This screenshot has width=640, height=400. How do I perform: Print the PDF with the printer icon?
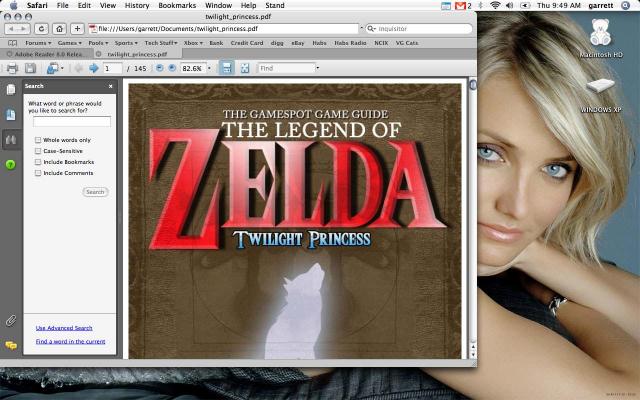[x=12, y=68]
